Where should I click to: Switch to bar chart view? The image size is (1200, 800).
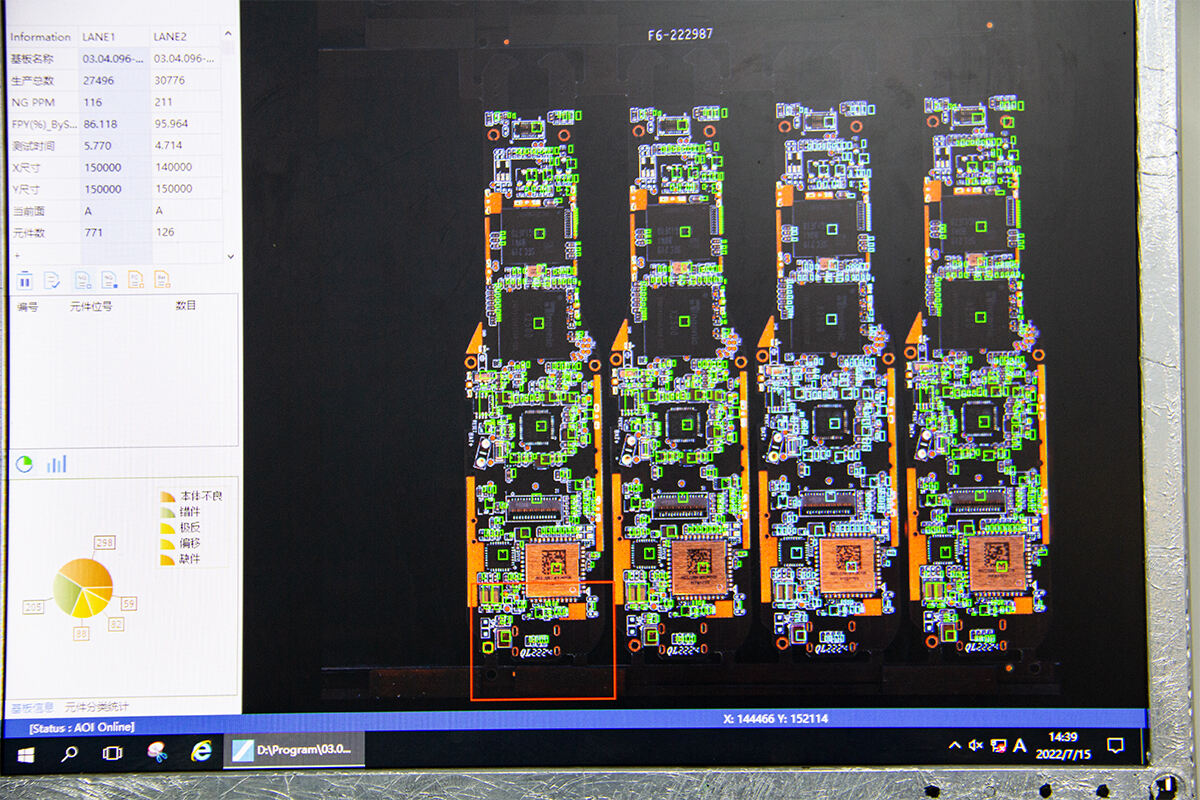pyautogui.click(x=57, y=464)
